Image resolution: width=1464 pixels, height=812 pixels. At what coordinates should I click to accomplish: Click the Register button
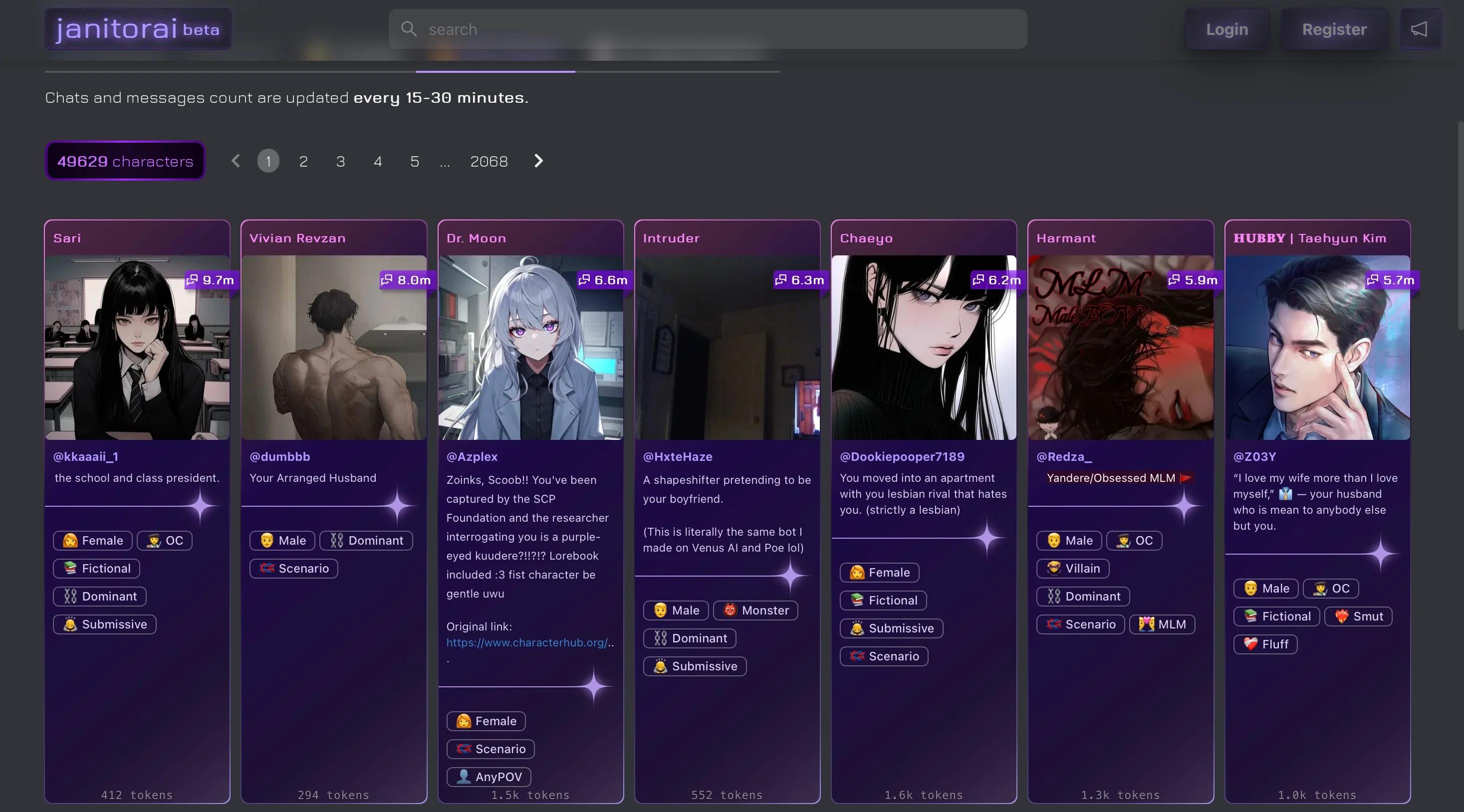[1334, 29]
